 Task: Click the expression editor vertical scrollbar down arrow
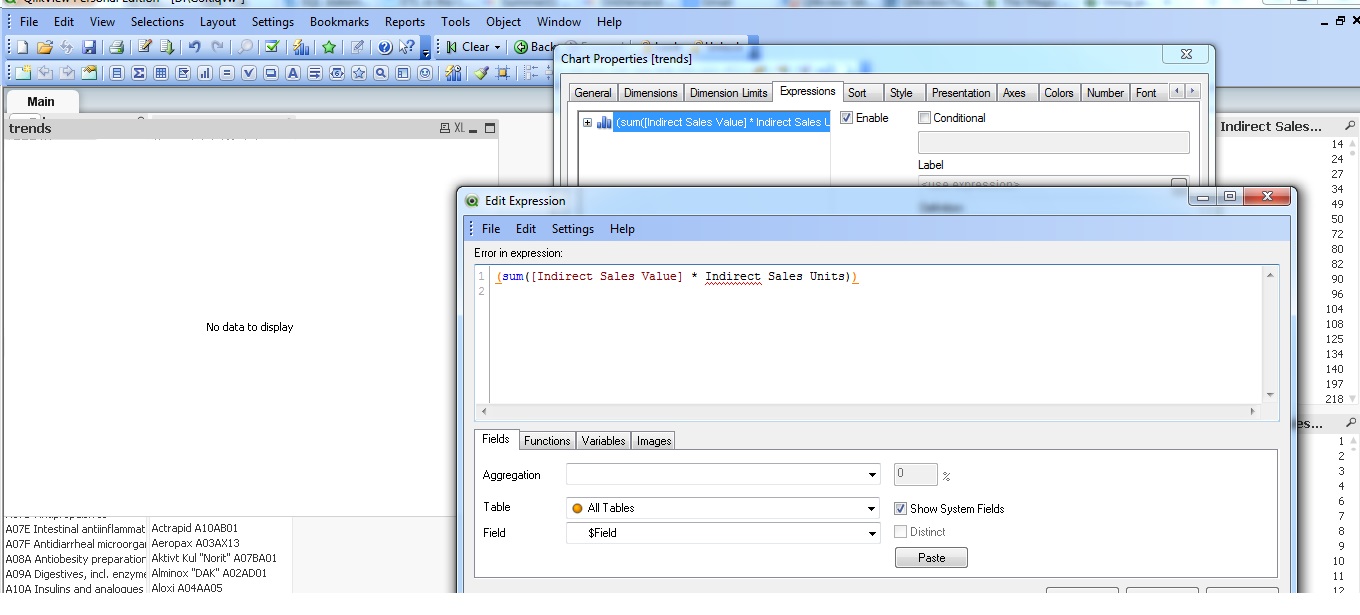[1271, 395]
